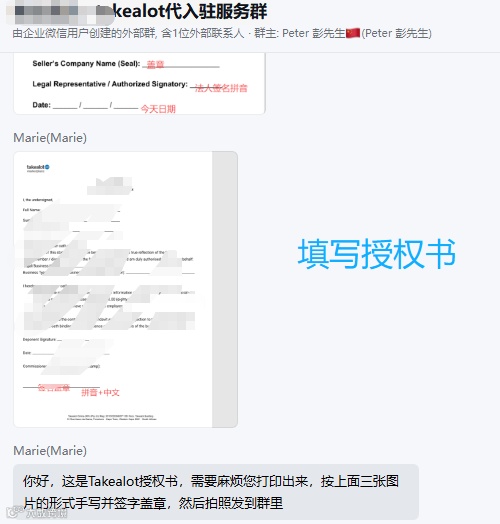Select the (Peter 彭先生) text in parentheses
Viewport: 500px width, 524px height.
click(396, 33)
